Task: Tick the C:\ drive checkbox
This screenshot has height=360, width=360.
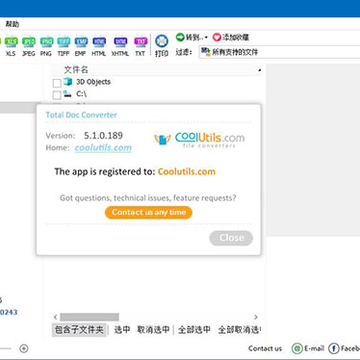Action: click(x=57, y=95)
